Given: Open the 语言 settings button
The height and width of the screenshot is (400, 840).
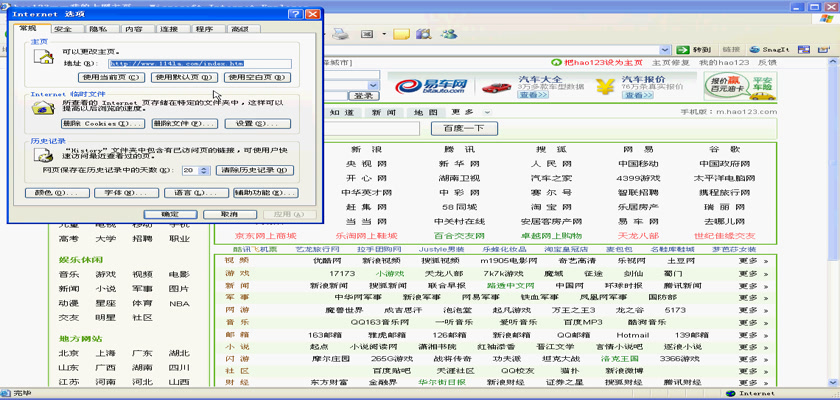Looking at the screenshot, I should point(196,193).
